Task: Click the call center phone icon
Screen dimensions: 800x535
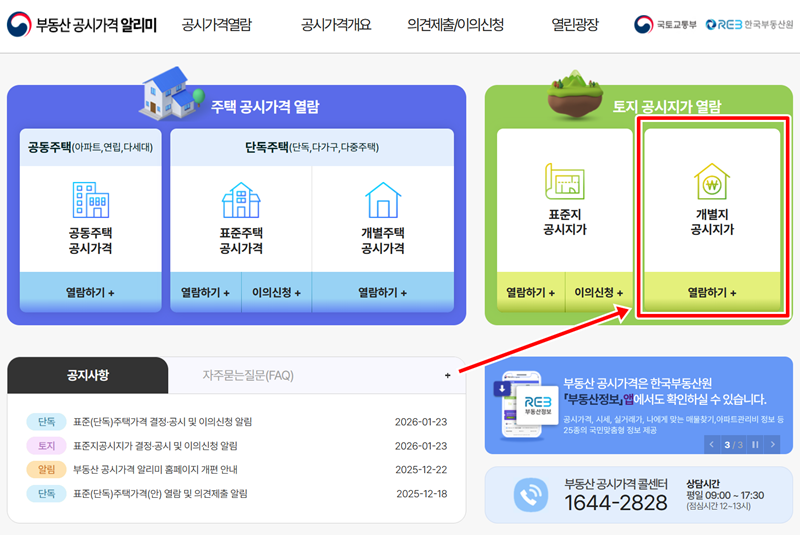Action: 531,494
